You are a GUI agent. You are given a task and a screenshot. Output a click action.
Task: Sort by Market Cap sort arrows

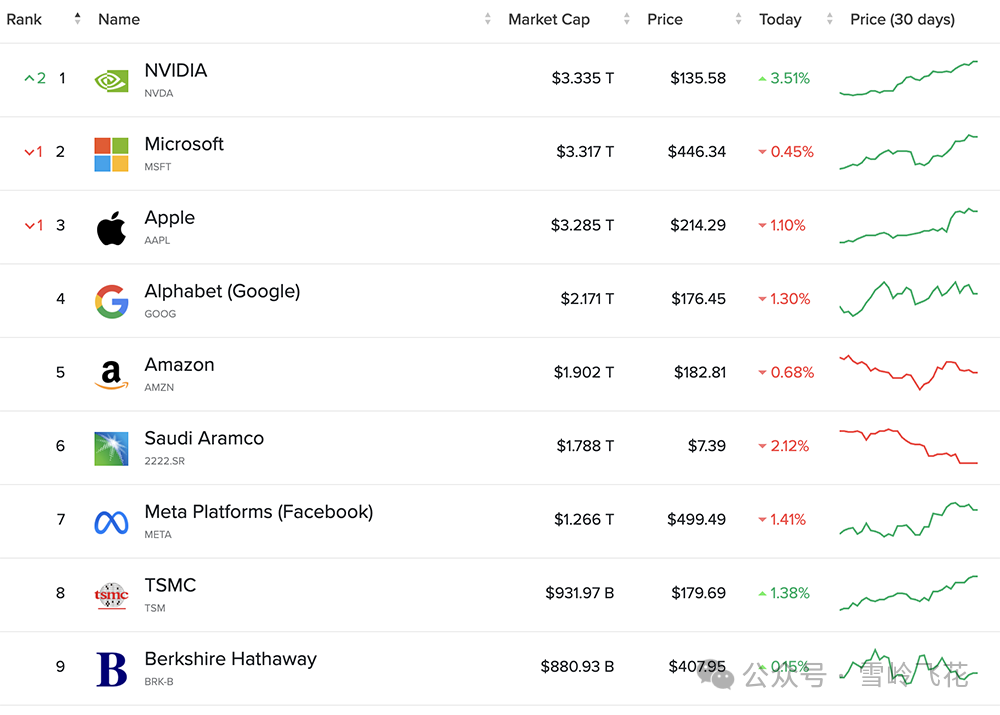point(626,18)
